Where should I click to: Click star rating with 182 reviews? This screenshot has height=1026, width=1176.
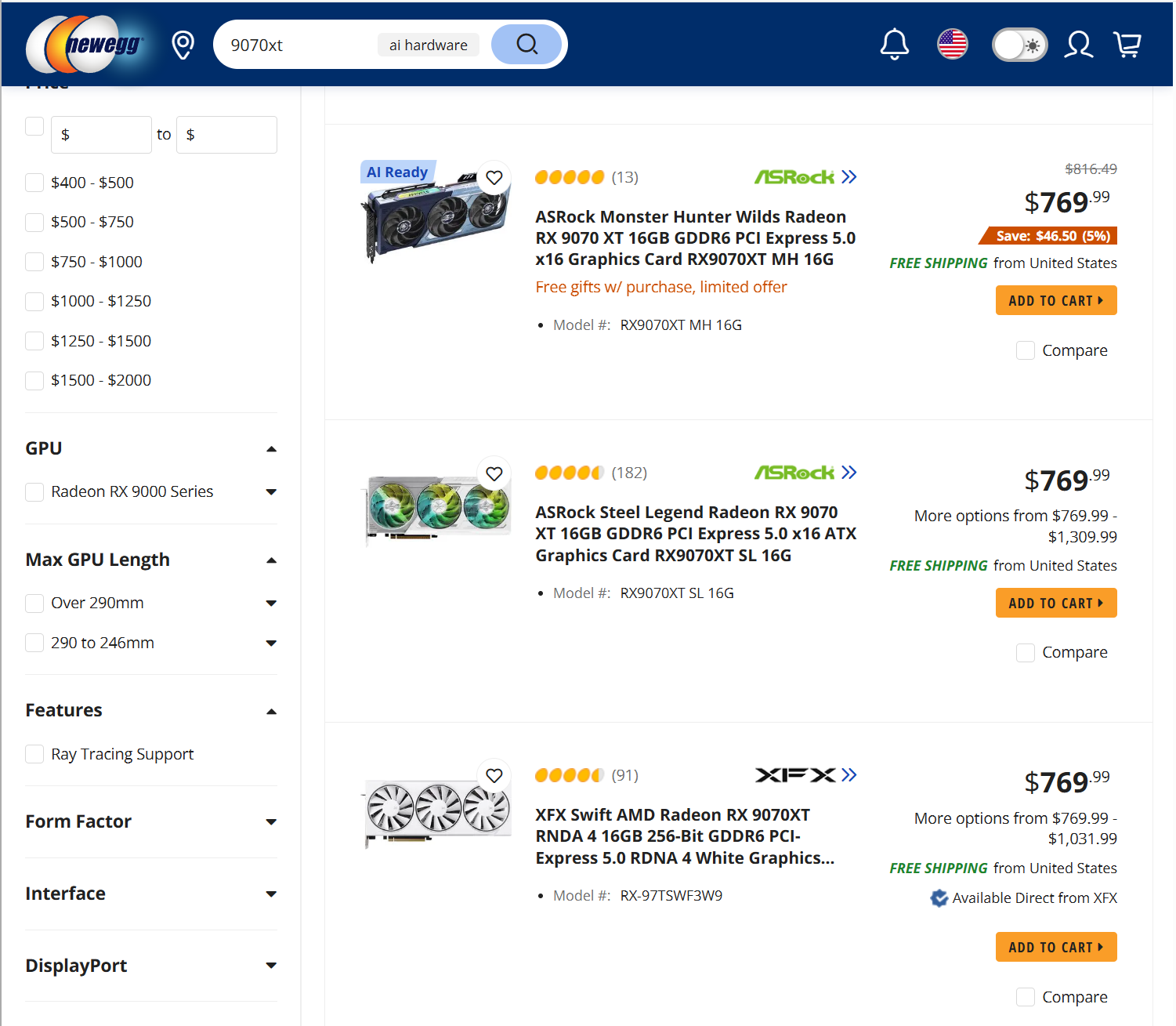(570, 473)
